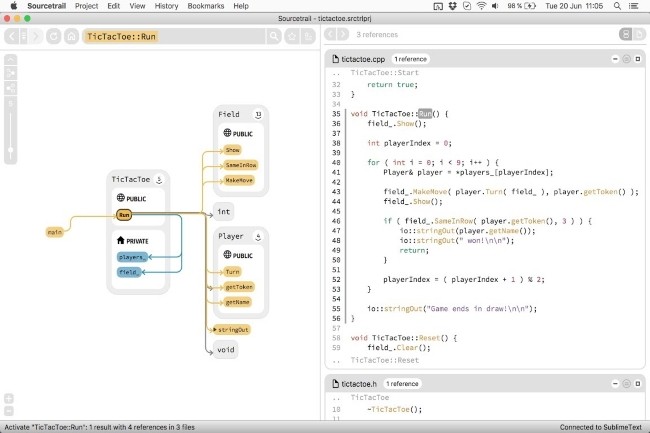The width and height of the screenshot is (650, 433).
Task: Open the Bookmarks menu
Action: 206,6
